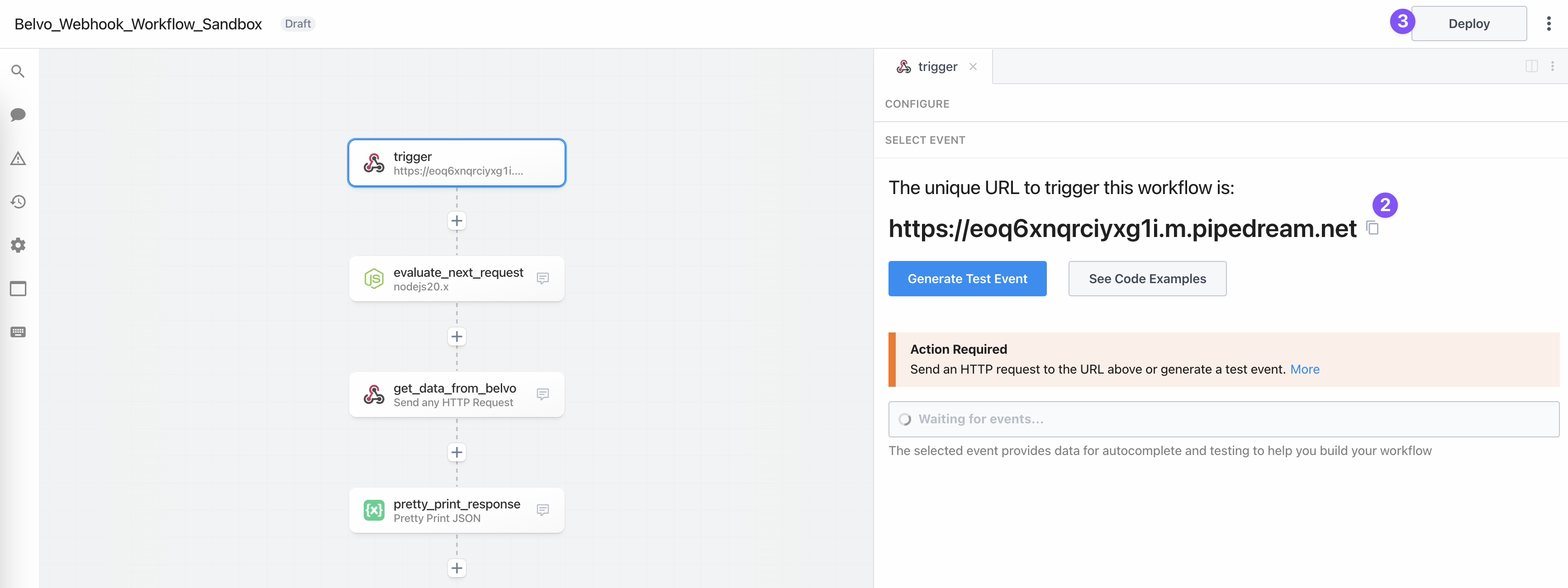Screen dimensions: 1568x588
Task: Click Generate Test Event button
Action: point(967,279)
